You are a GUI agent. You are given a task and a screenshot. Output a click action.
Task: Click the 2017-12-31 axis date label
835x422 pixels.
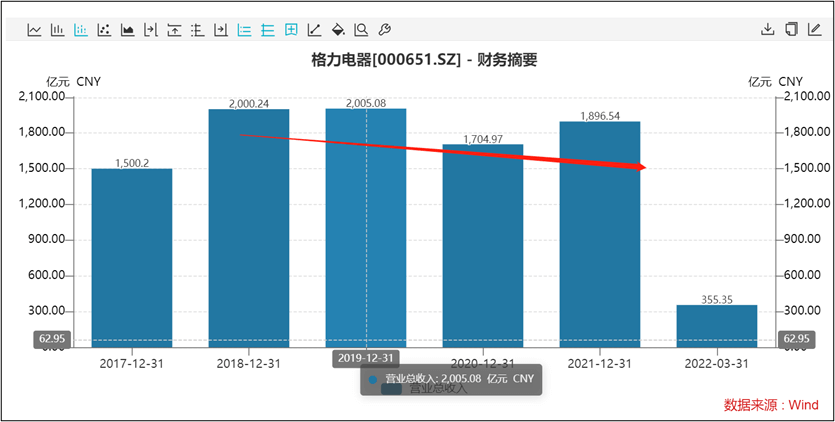coord(132,364)
